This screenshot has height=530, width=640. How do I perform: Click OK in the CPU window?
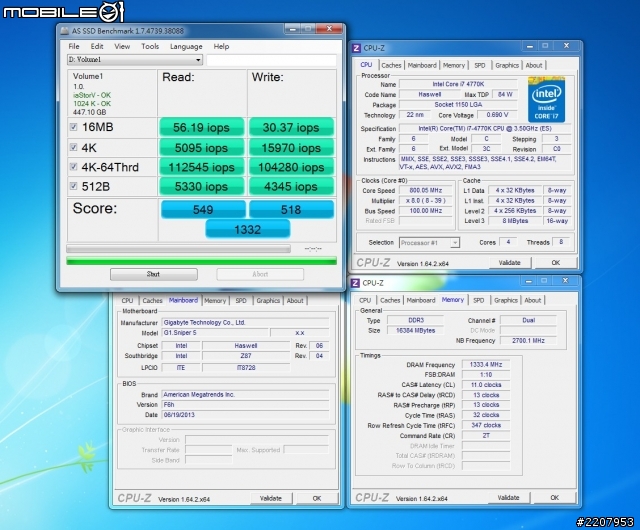tap(556, 263)
